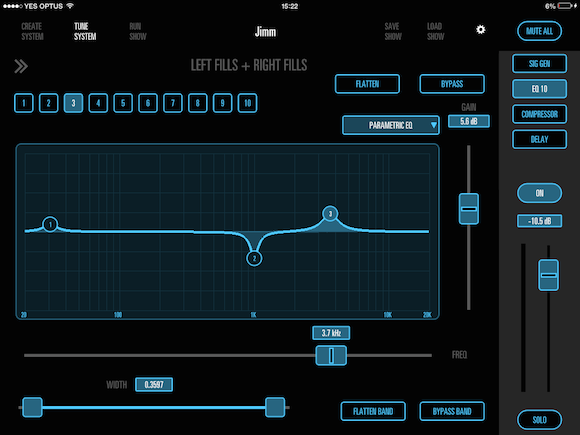Click the Bypass Band button
This screenshot has height=435, width=580.
452,411
